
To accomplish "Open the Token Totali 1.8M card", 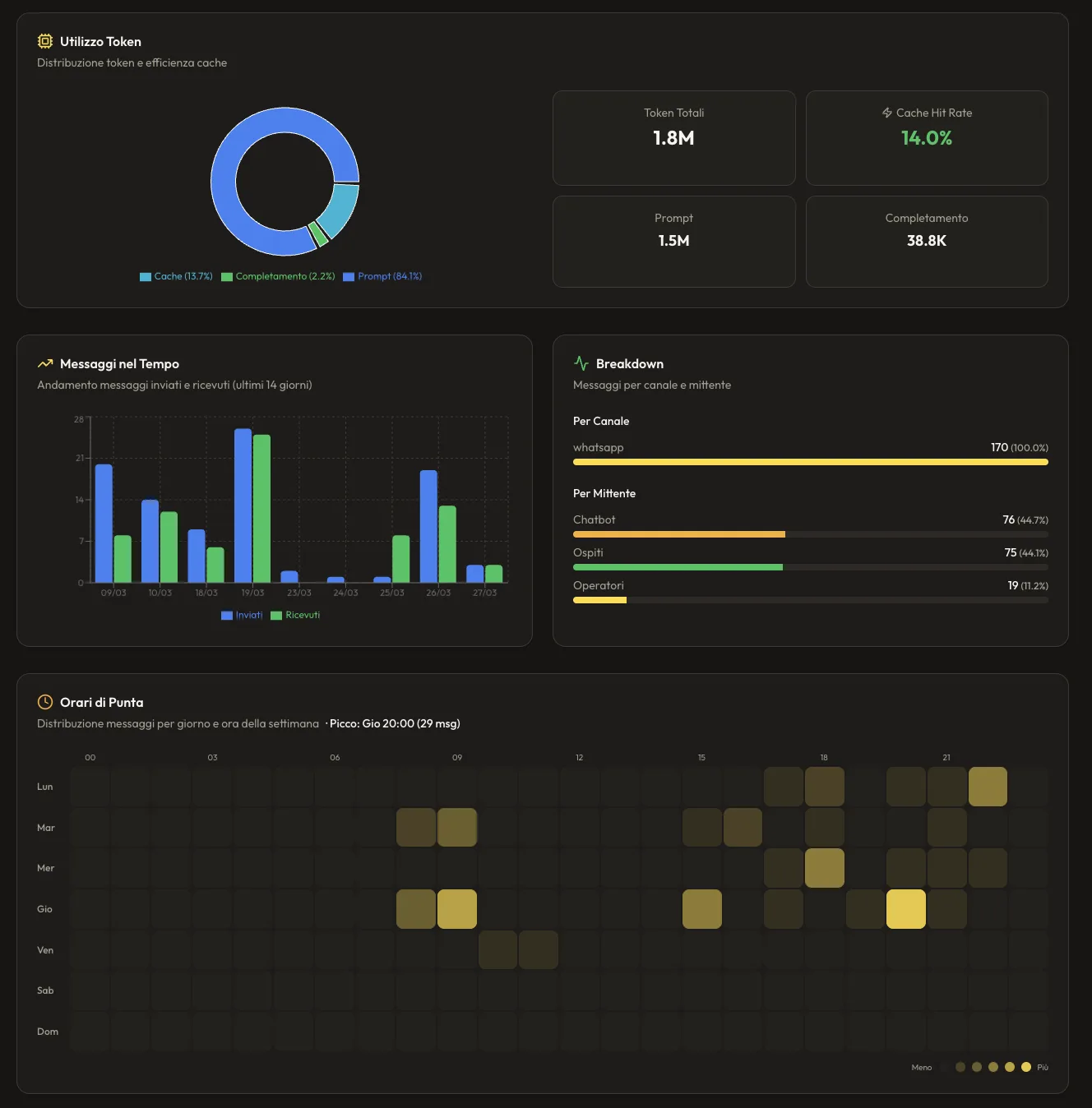I will 673,138.
